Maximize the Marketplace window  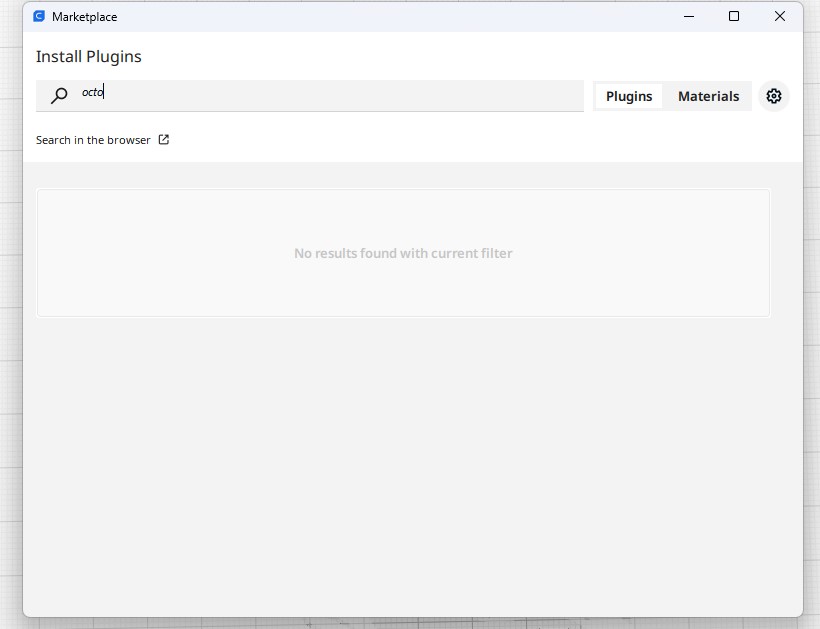[x=734, y=16]
